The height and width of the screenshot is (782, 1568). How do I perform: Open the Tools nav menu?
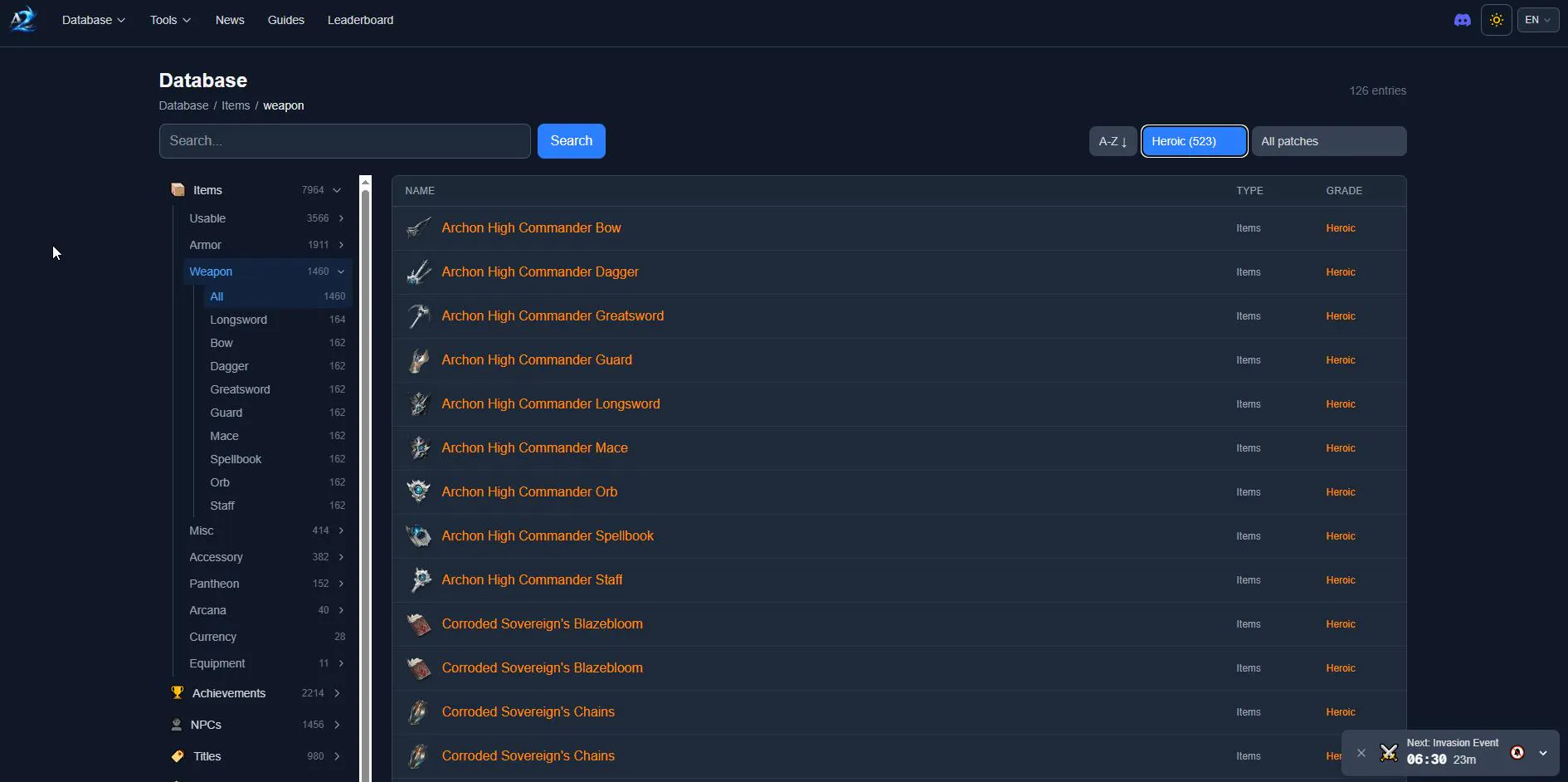170,20
